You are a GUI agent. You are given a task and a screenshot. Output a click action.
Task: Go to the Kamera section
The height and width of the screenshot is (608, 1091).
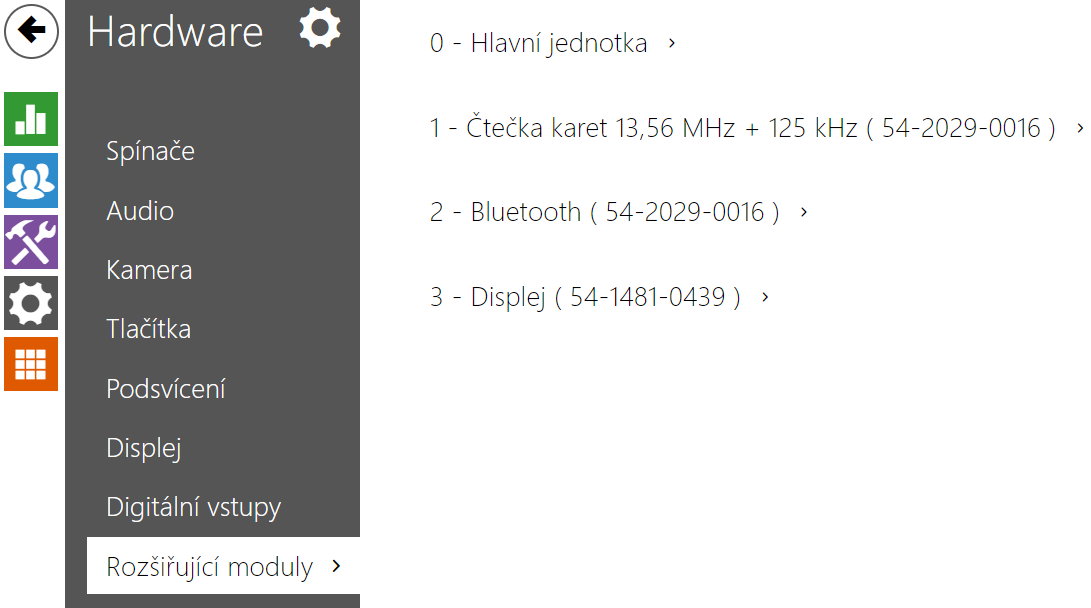(149, 270)
